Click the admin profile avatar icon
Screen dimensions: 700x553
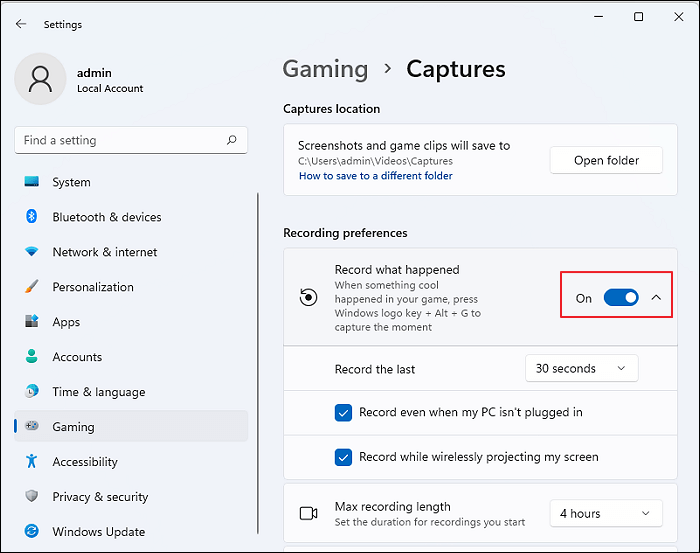(41, 79)
